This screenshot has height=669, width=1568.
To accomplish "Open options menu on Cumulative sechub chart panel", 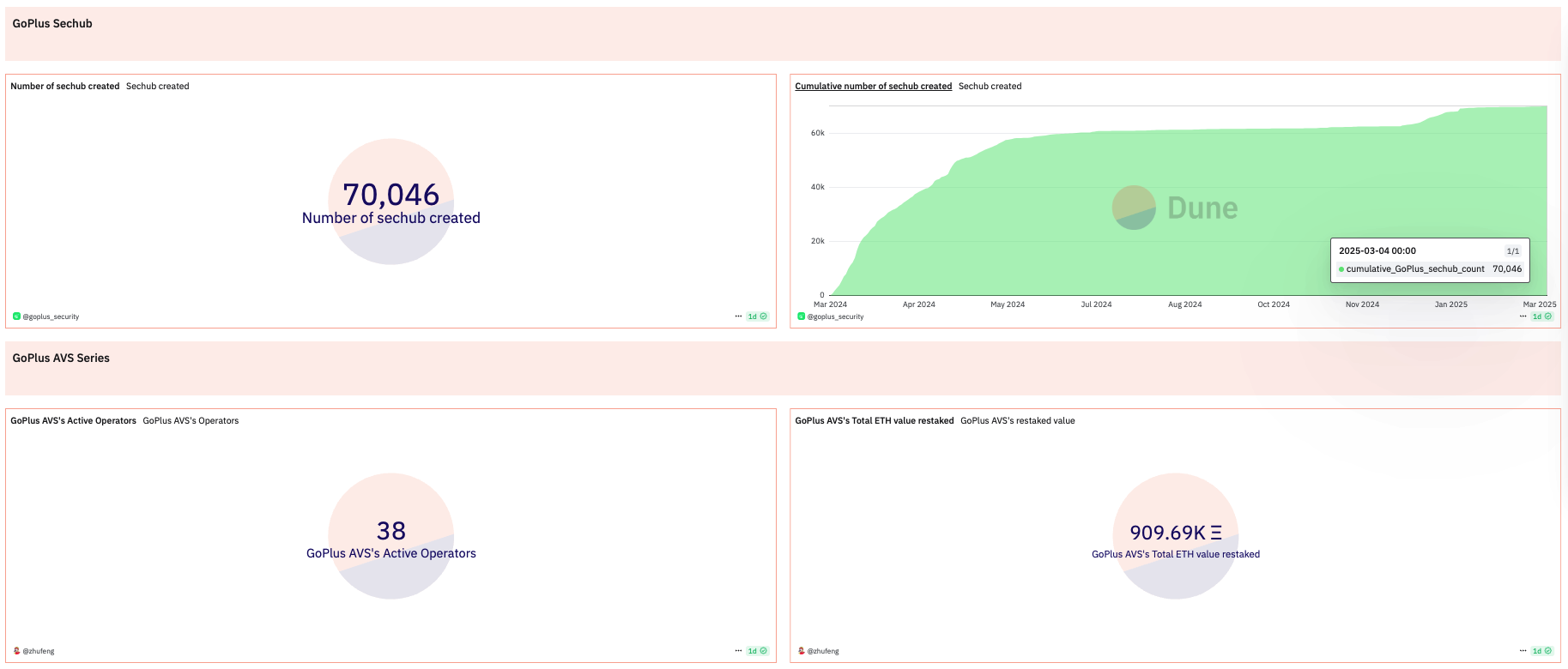I will pyautogui.click(x=1523, y=316).
